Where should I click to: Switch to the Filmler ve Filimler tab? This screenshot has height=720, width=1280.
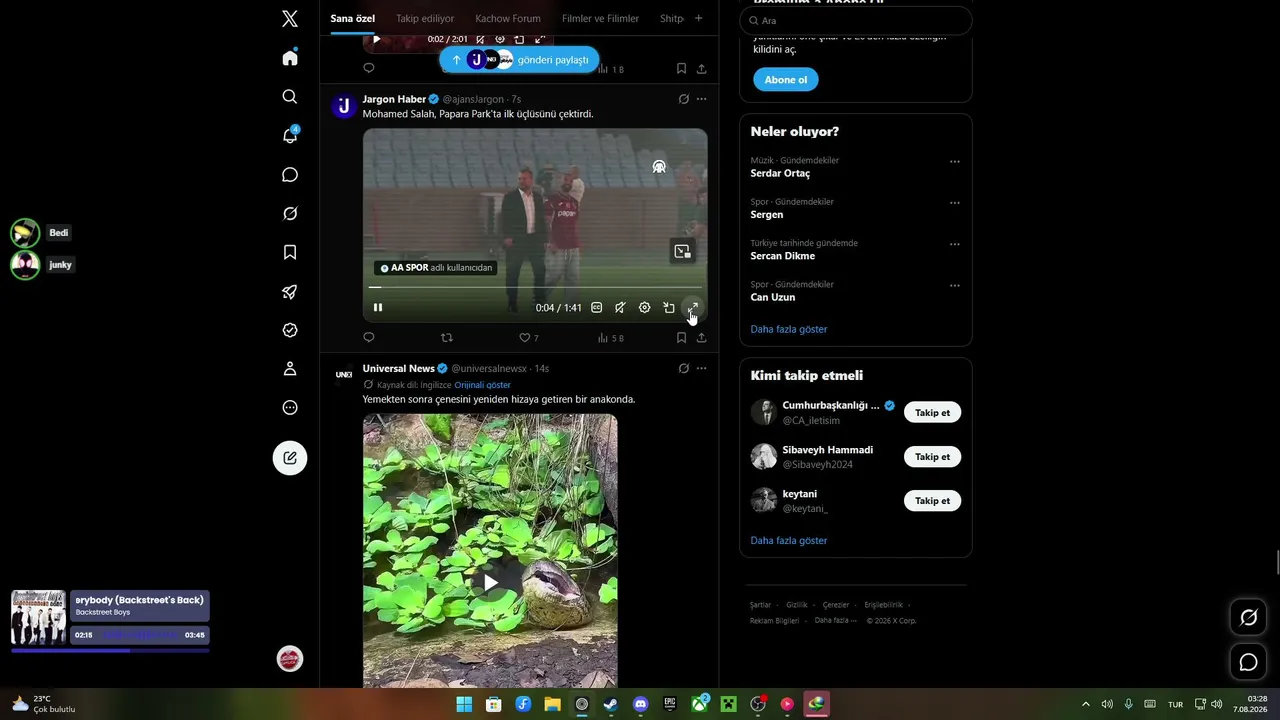click(600, 19)
